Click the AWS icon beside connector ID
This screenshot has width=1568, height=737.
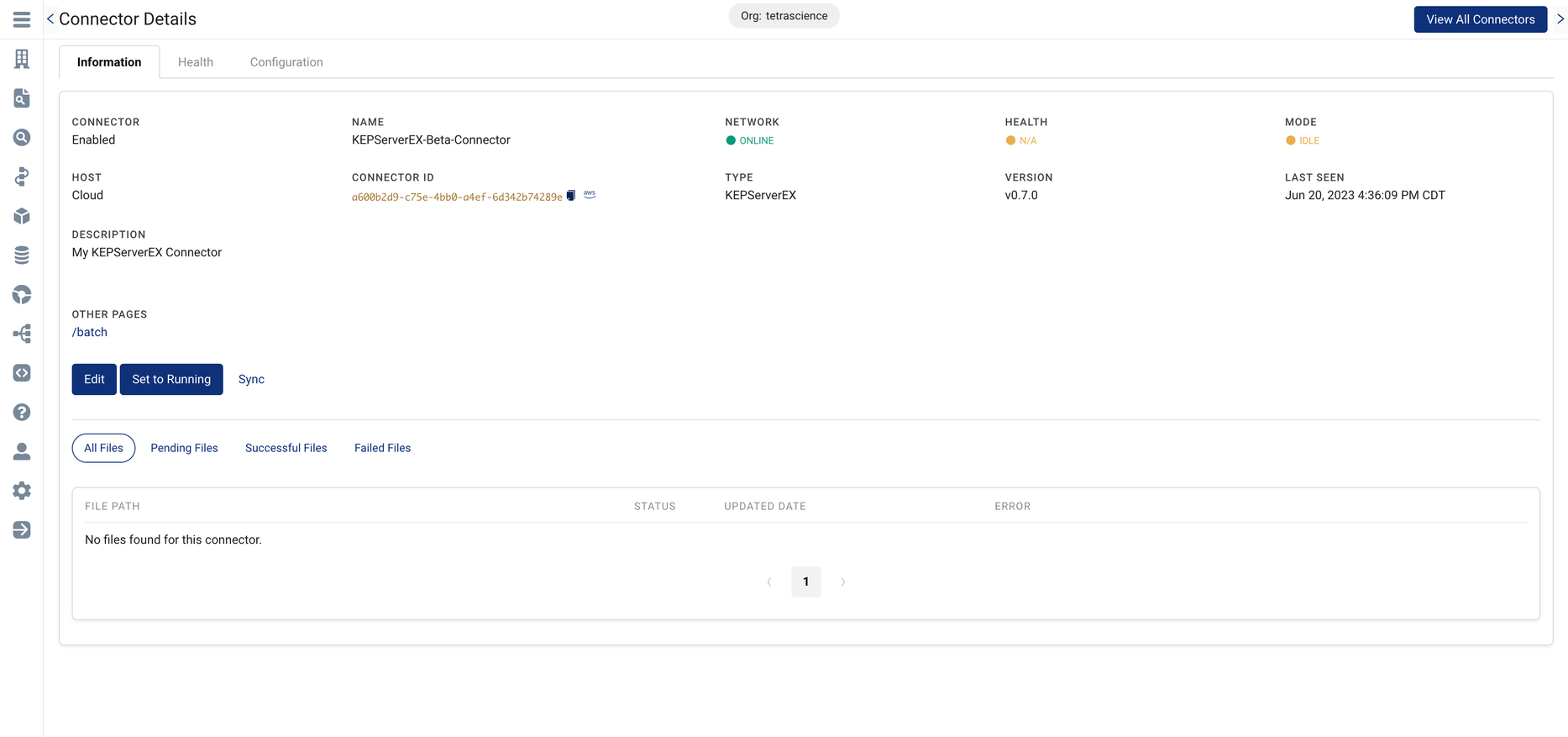590,194
